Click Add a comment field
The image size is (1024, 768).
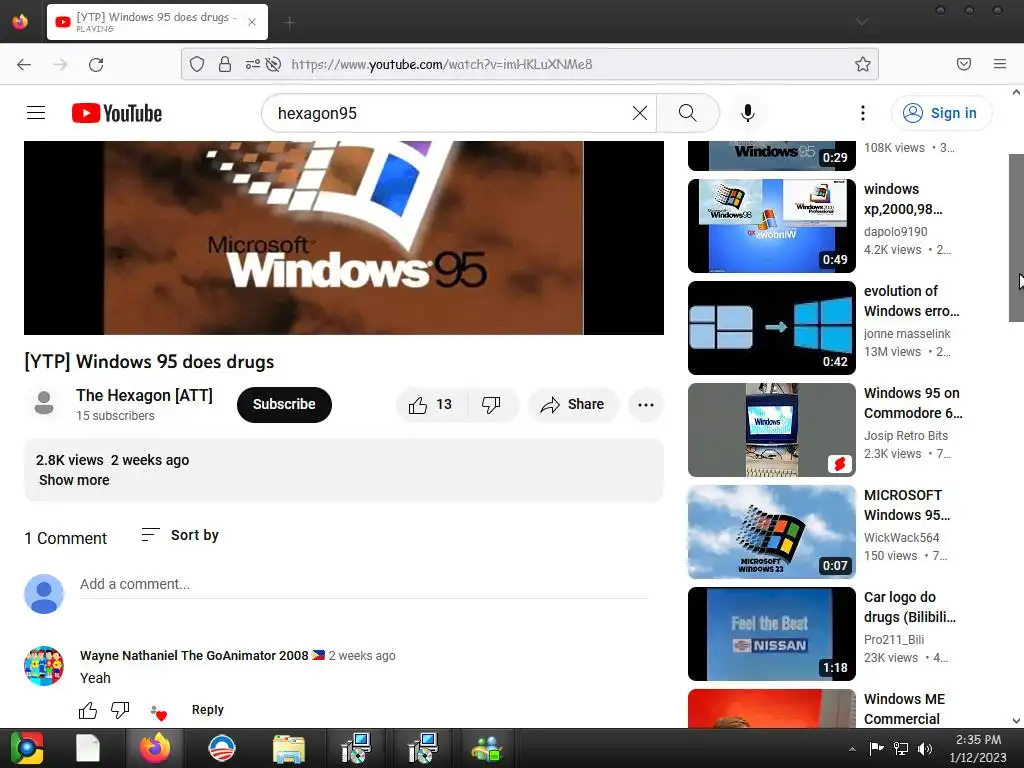pyautogui.click(x=363, y=584)
